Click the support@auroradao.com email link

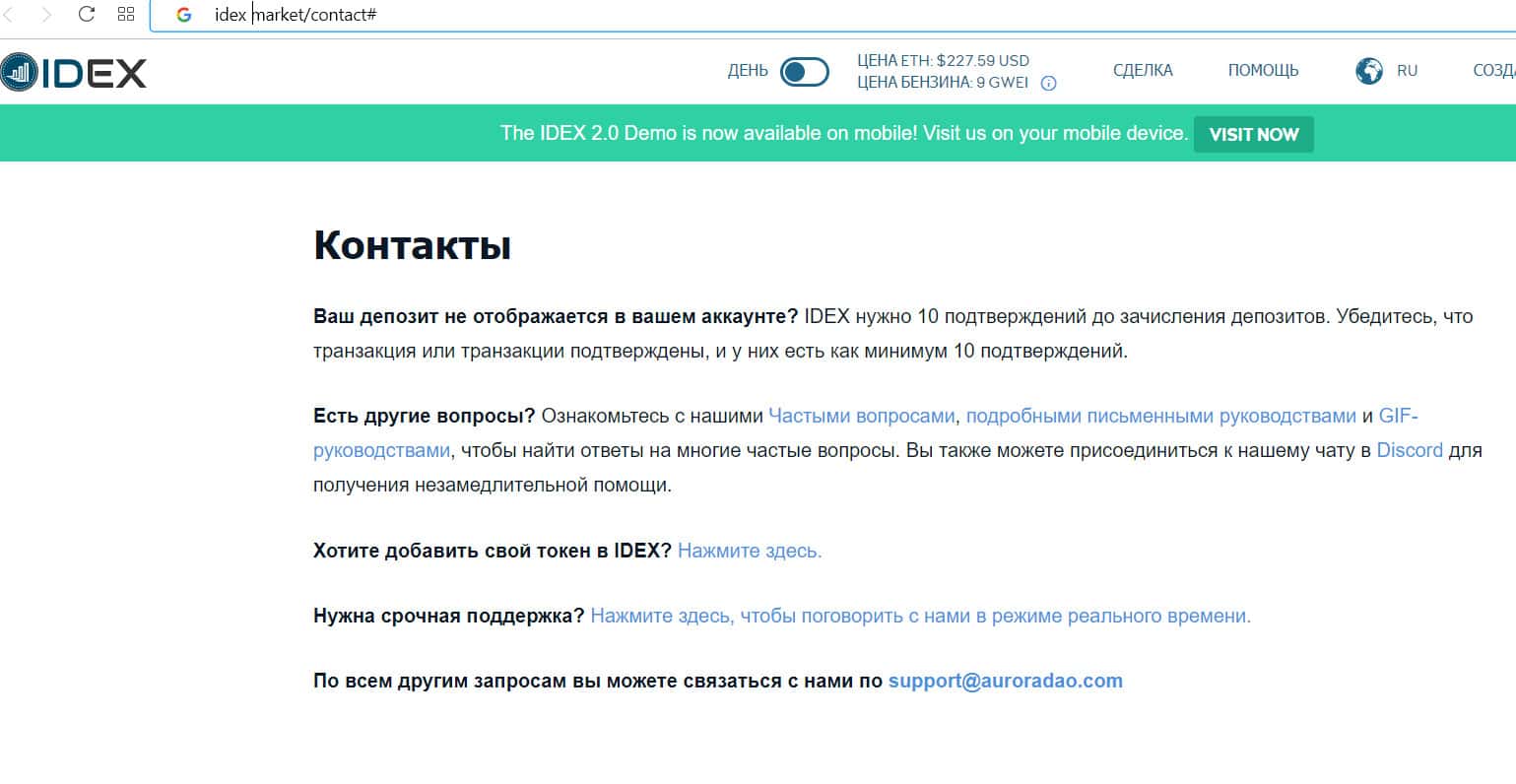pyautogui.click(x=1006, y=682)
